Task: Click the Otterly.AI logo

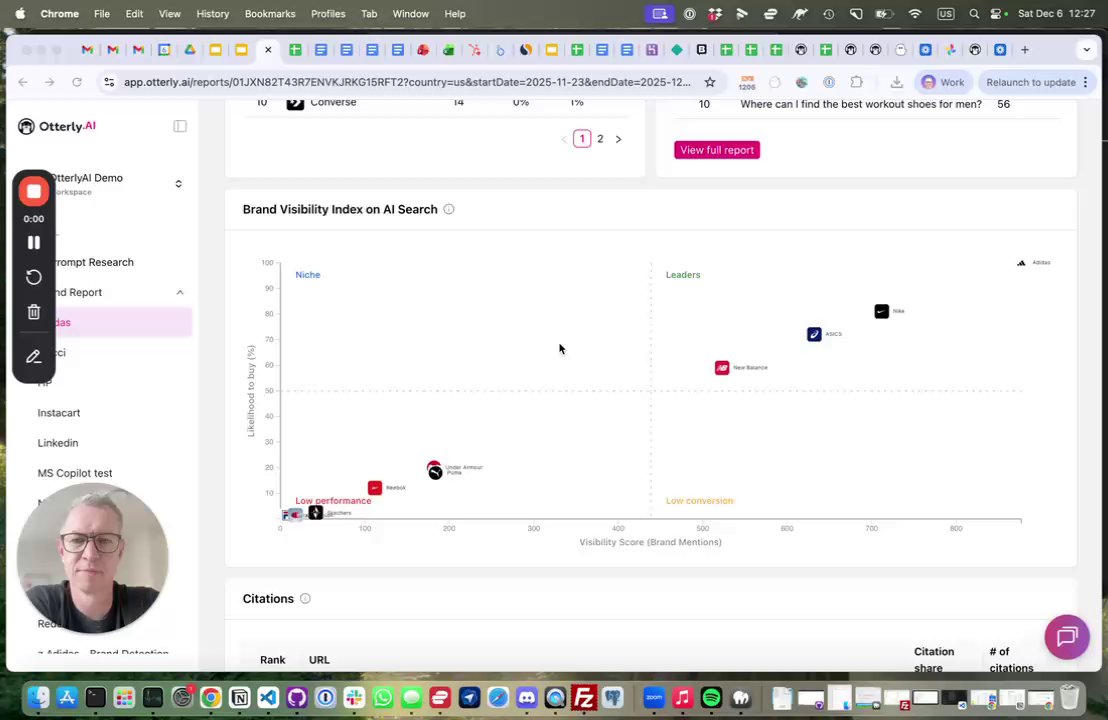Action: (x=57, y=126)
